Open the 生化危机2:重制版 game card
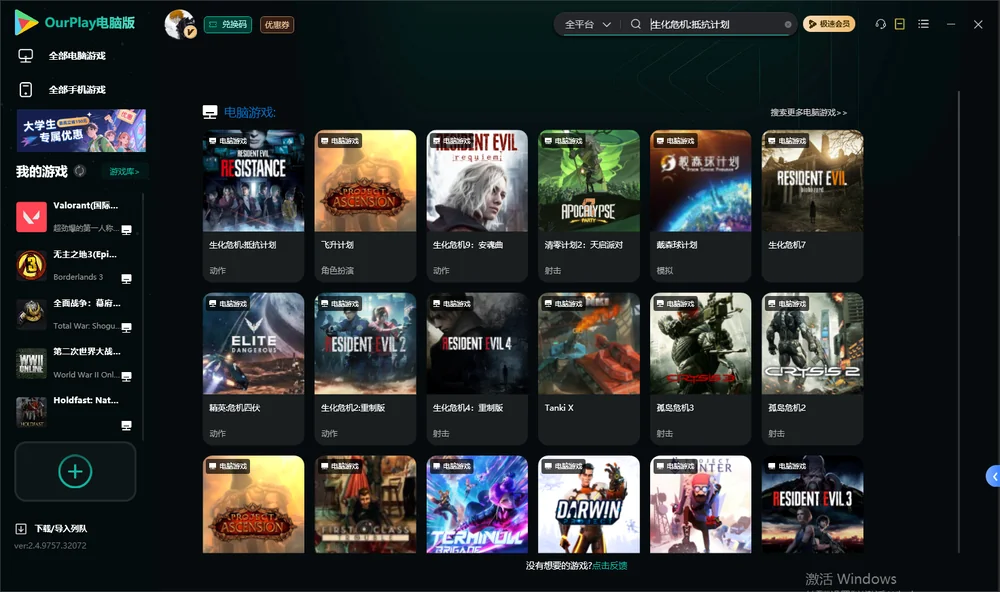The image size is (1000, 592). (365, 369)
